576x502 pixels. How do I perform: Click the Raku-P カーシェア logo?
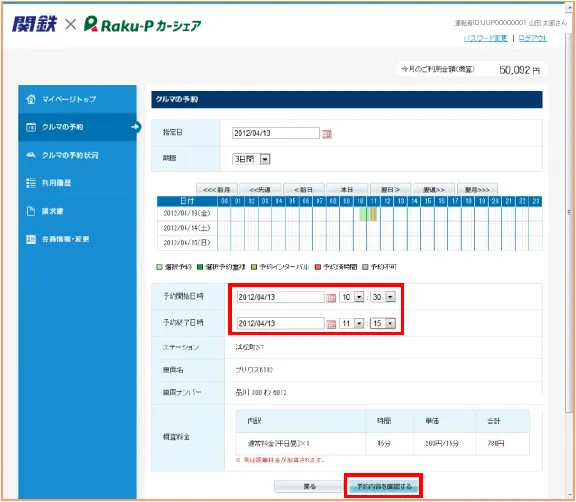(x=143, y=25)
